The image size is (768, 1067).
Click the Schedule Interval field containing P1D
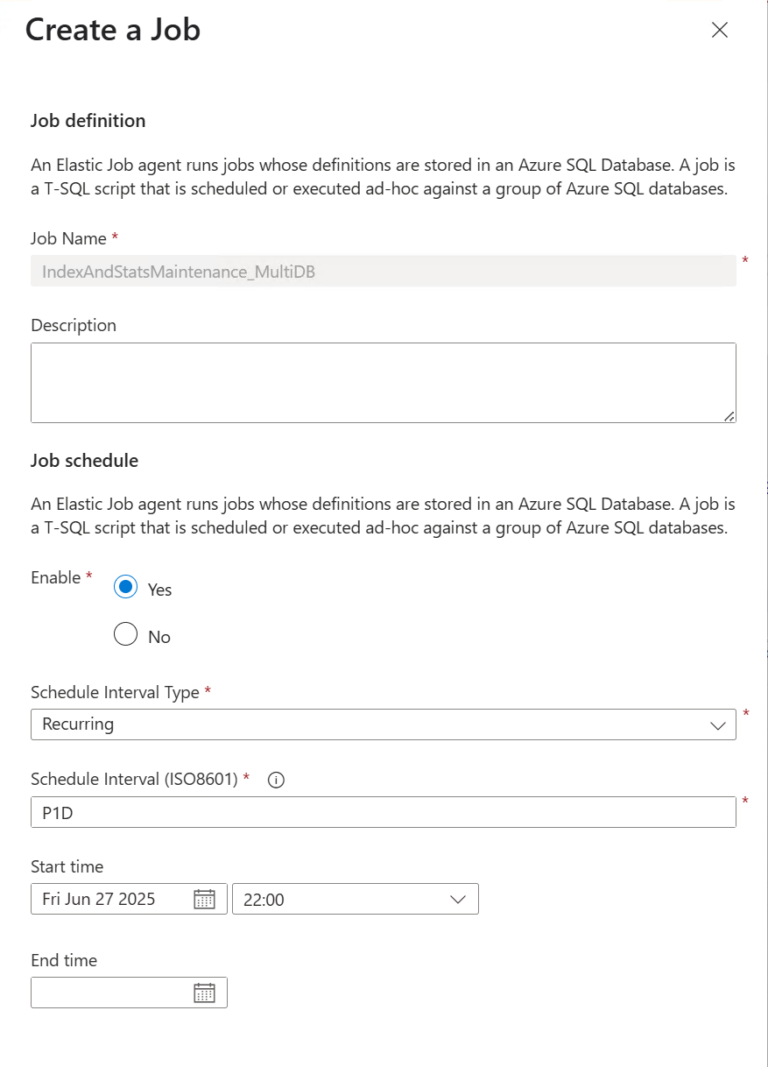click(x=383, y=813)
